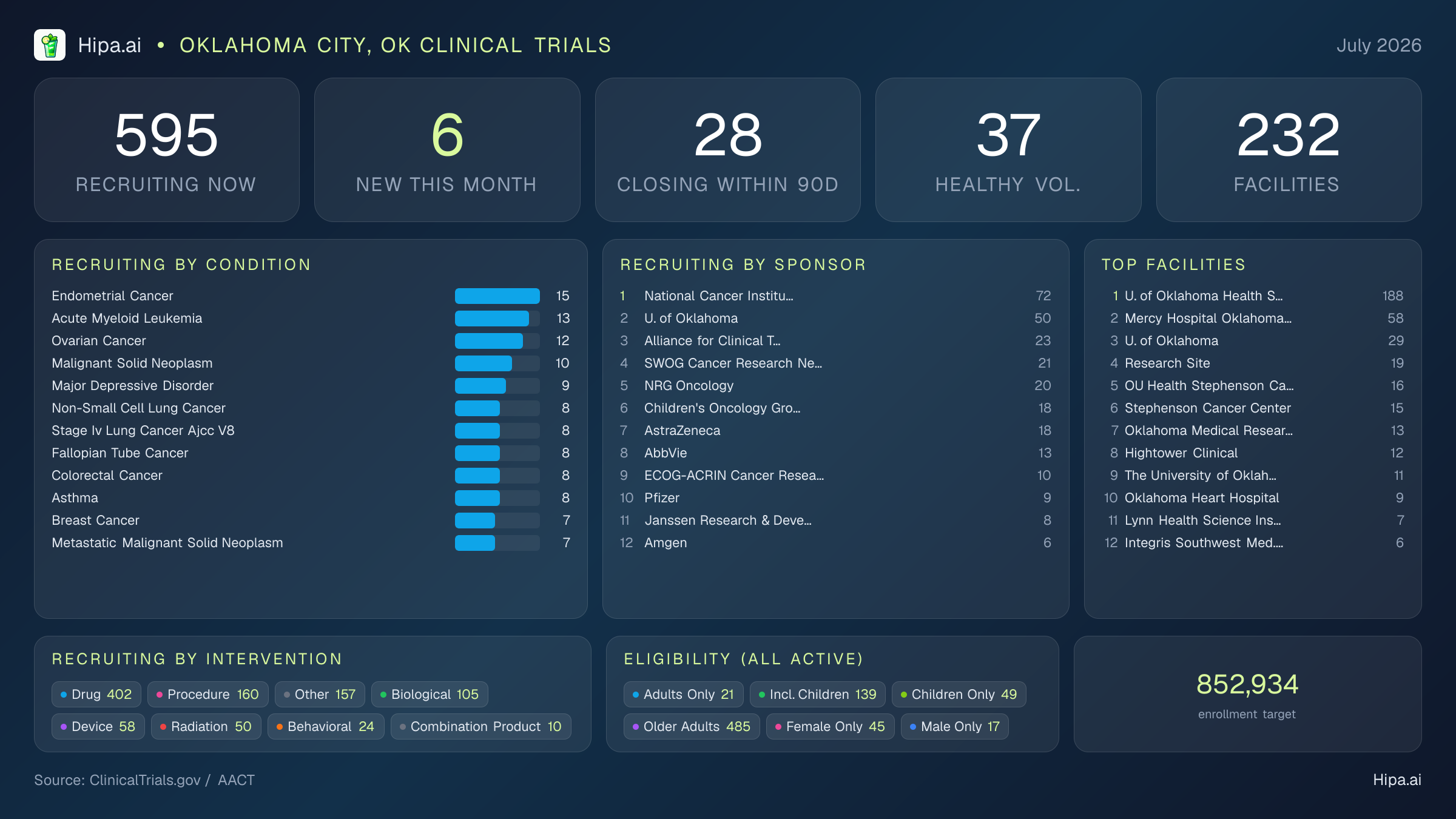
Task: Select Amgen sponsor row
Action: [x=835, y=542]
